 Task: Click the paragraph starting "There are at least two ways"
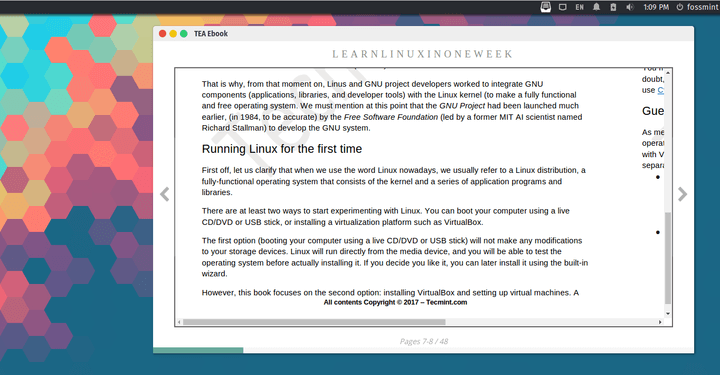[x=386, y=217]
